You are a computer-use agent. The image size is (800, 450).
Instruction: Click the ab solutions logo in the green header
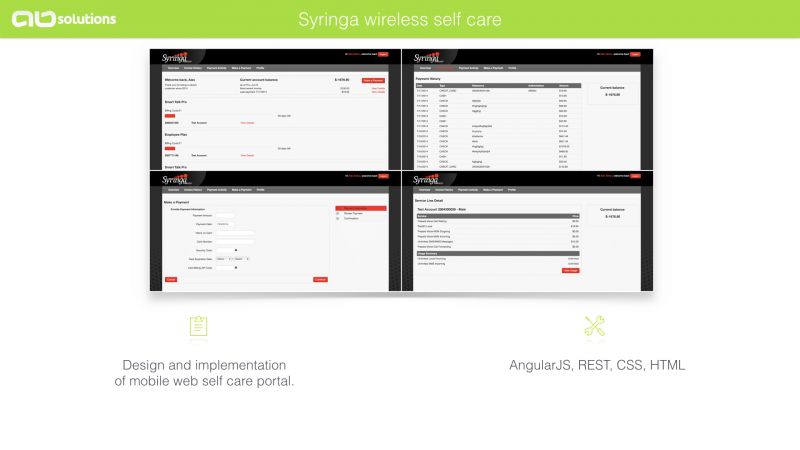click(64, 19)
